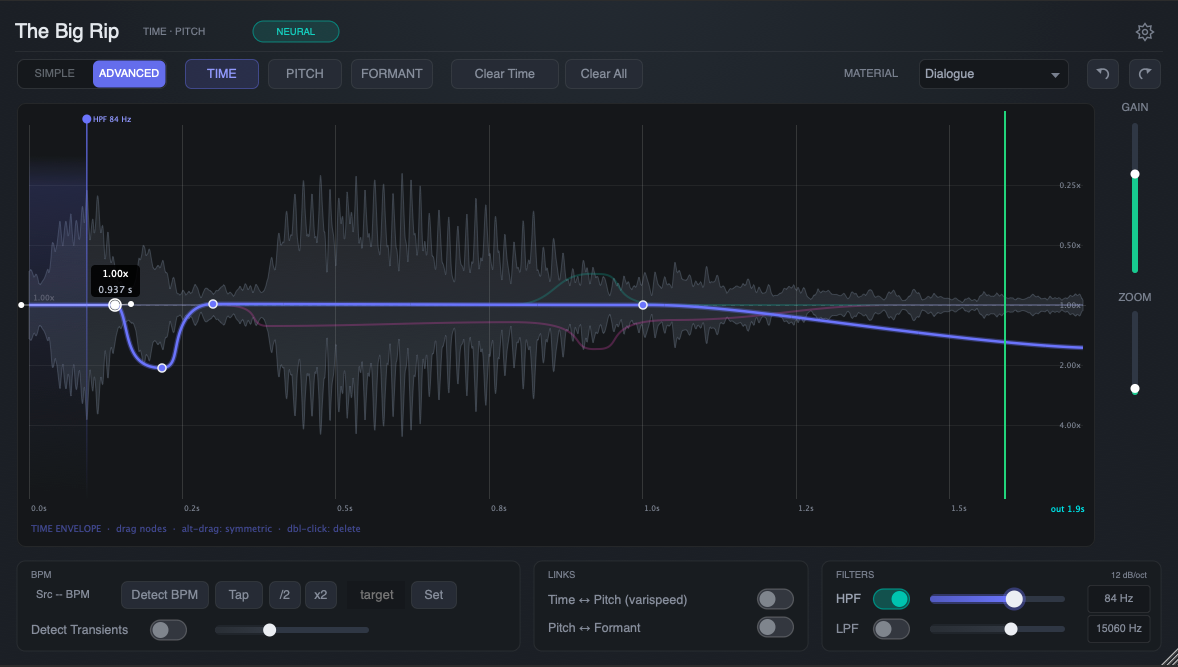
Task: Click the Clear Time button
Action: pos(505,74)
